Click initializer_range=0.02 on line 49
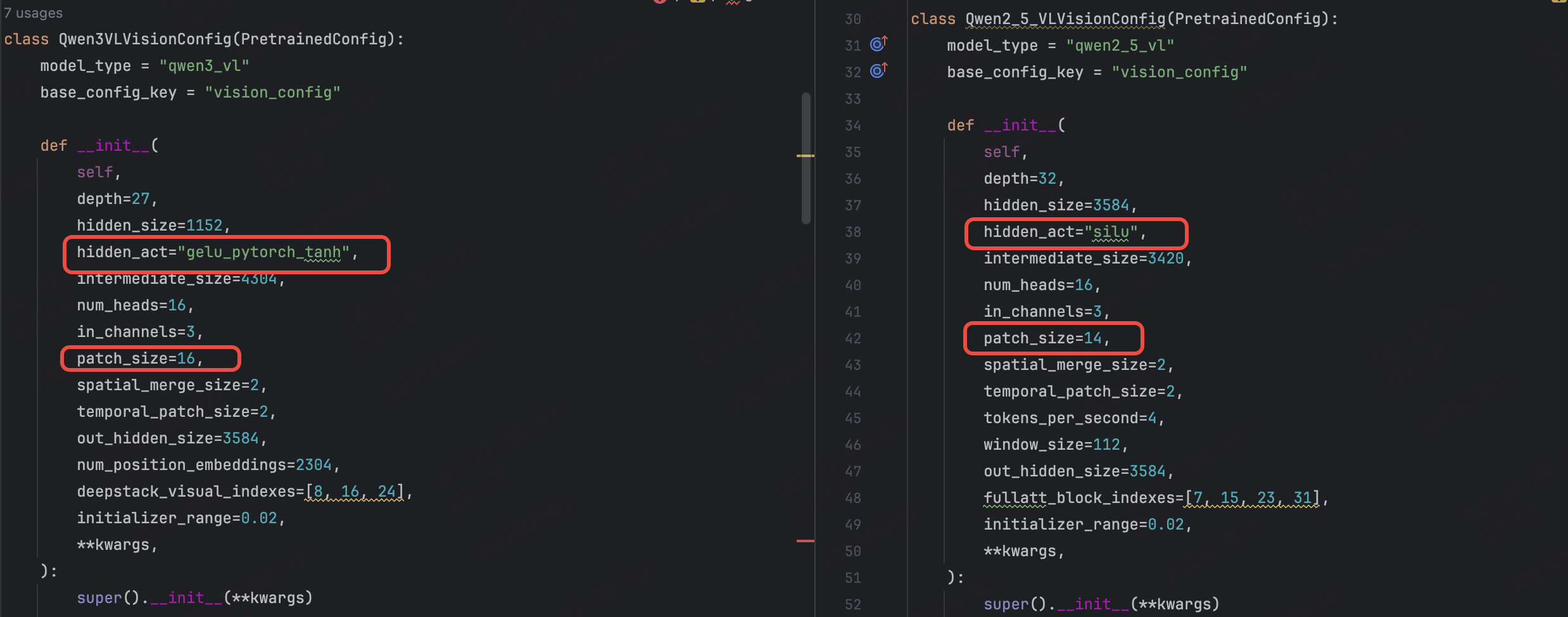This screenshot has height=617, width=1568. pos(1084,525)
